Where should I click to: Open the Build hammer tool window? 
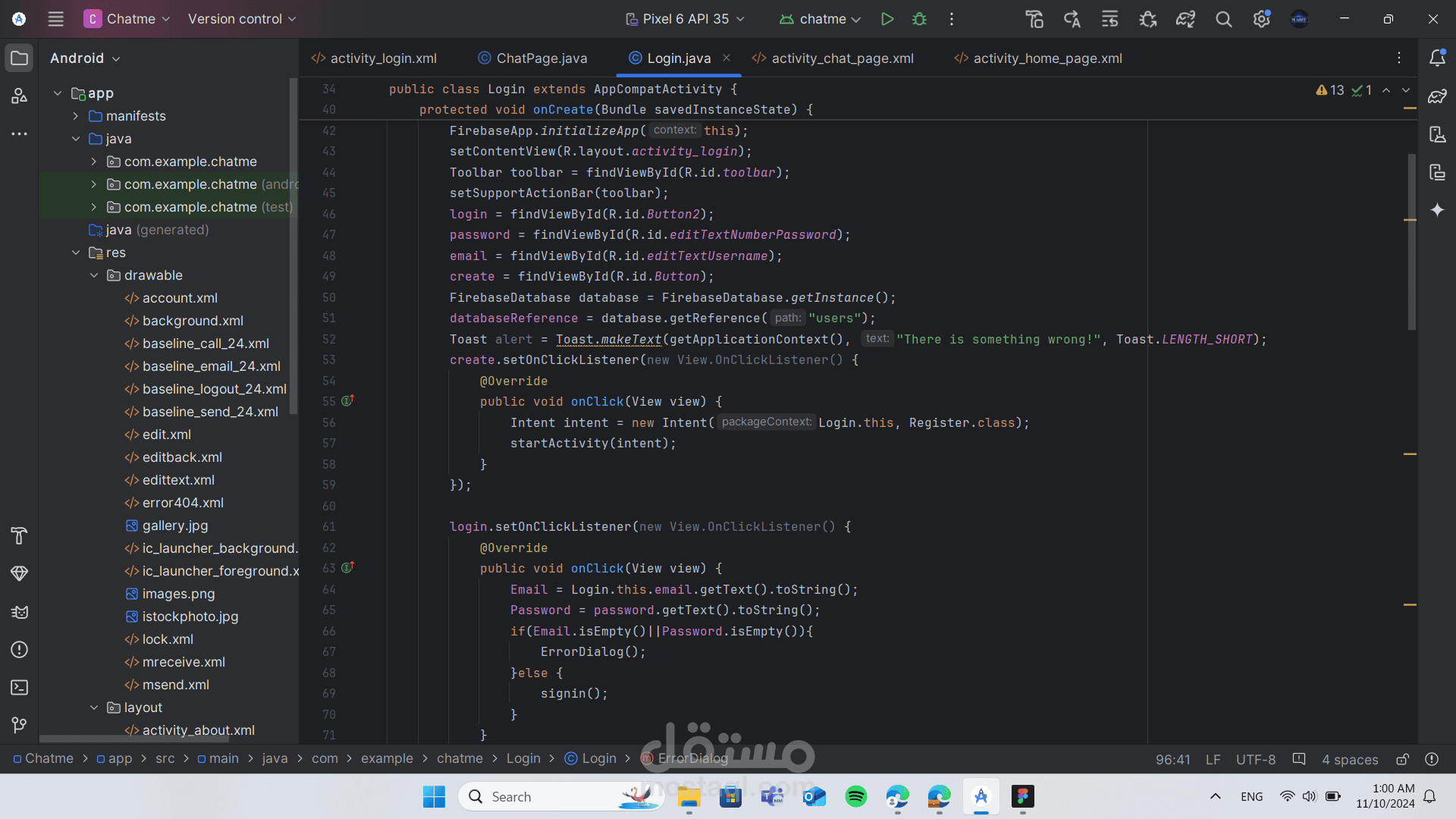tap(20, 536)
